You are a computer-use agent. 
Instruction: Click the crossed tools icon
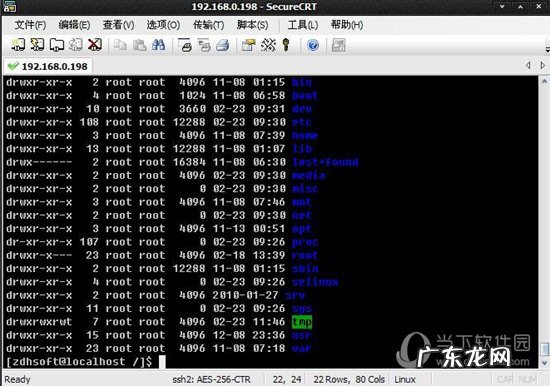click(x=268, y=45)
